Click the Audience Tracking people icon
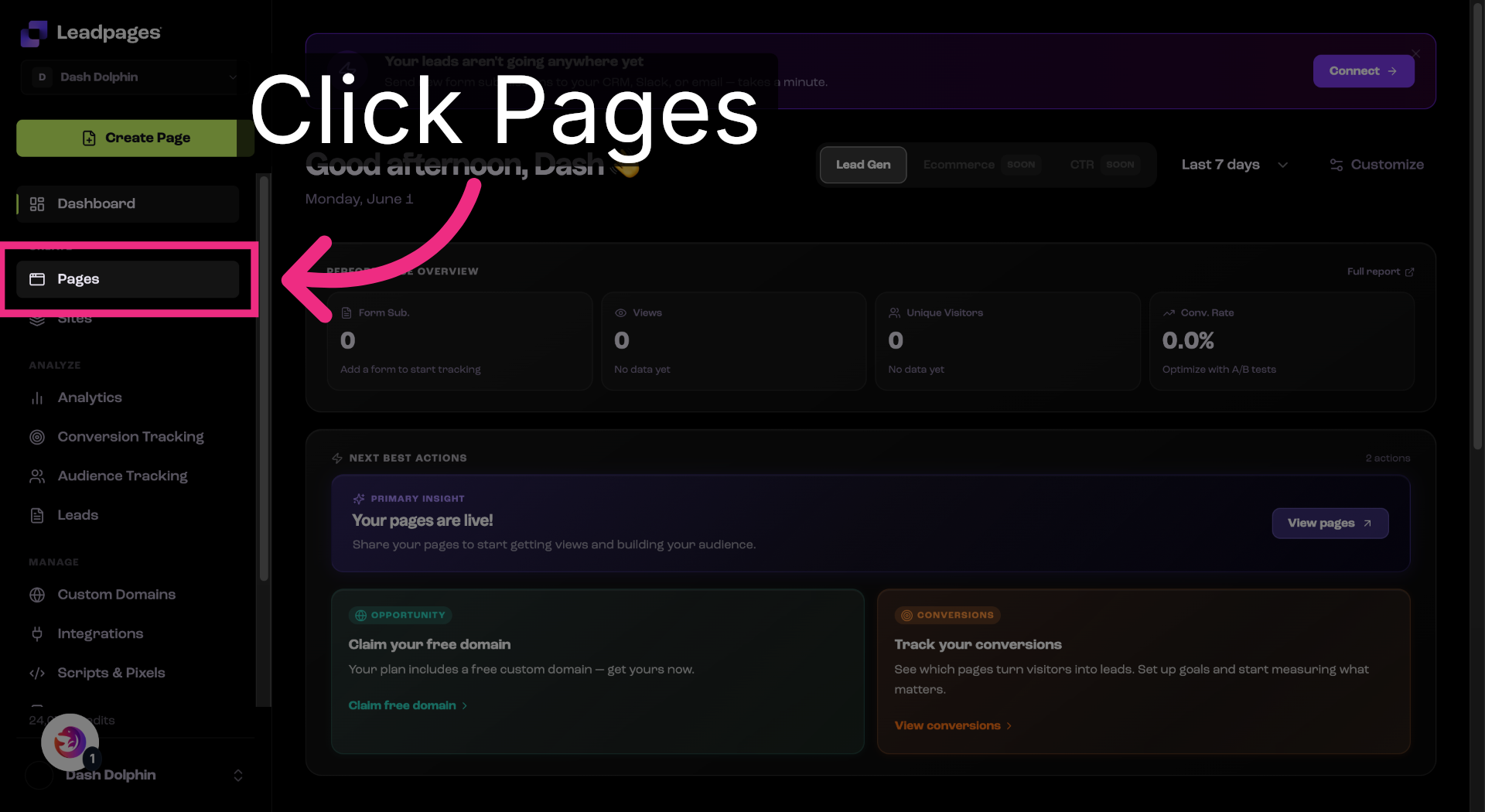 pyautogui.click(x=37, y=476)
